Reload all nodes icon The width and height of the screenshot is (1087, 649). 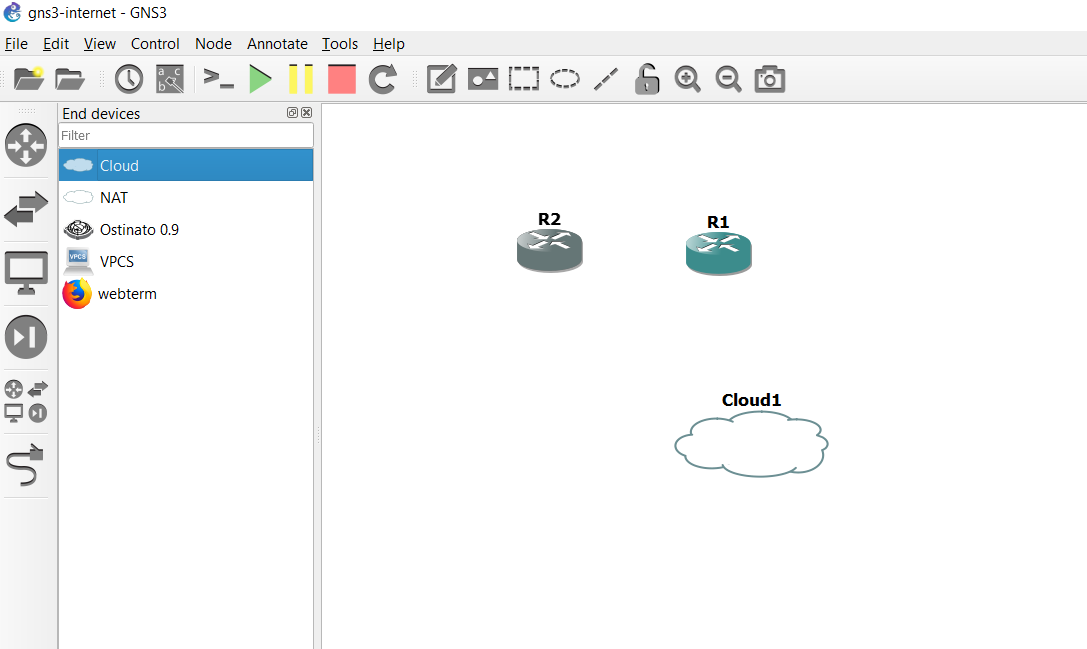(x=383, y=79)
